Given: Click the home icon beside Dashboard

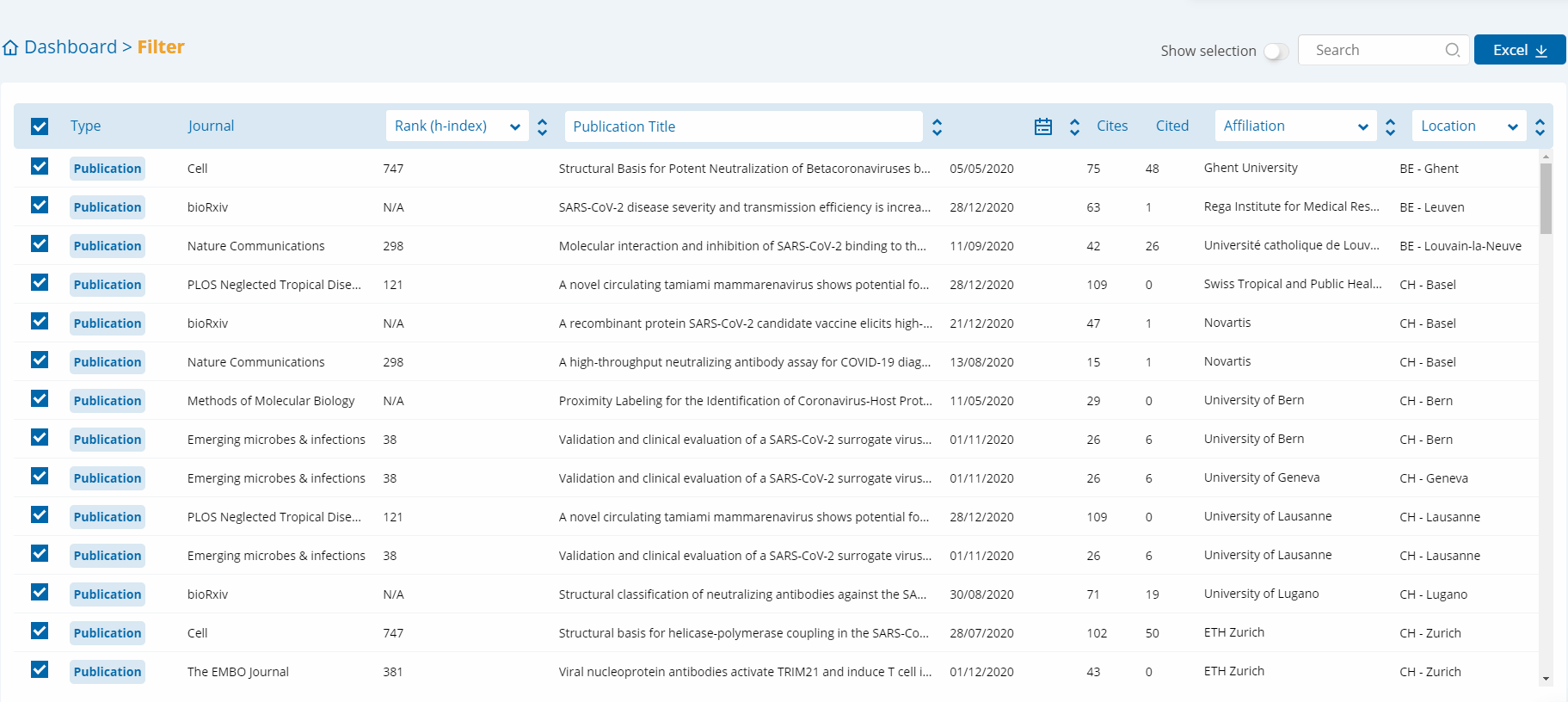Looking at the screenshot, I should [x=10, y=48].
